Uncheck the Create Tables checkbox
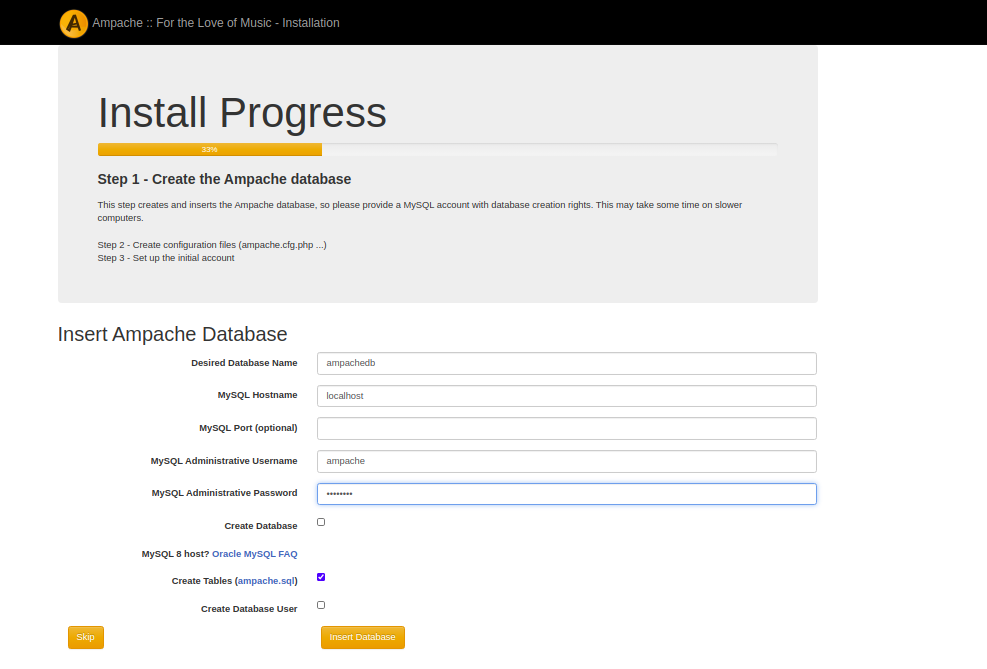This screenshot has height=669, width=987. pyautogui.click(x=321, y=577)
